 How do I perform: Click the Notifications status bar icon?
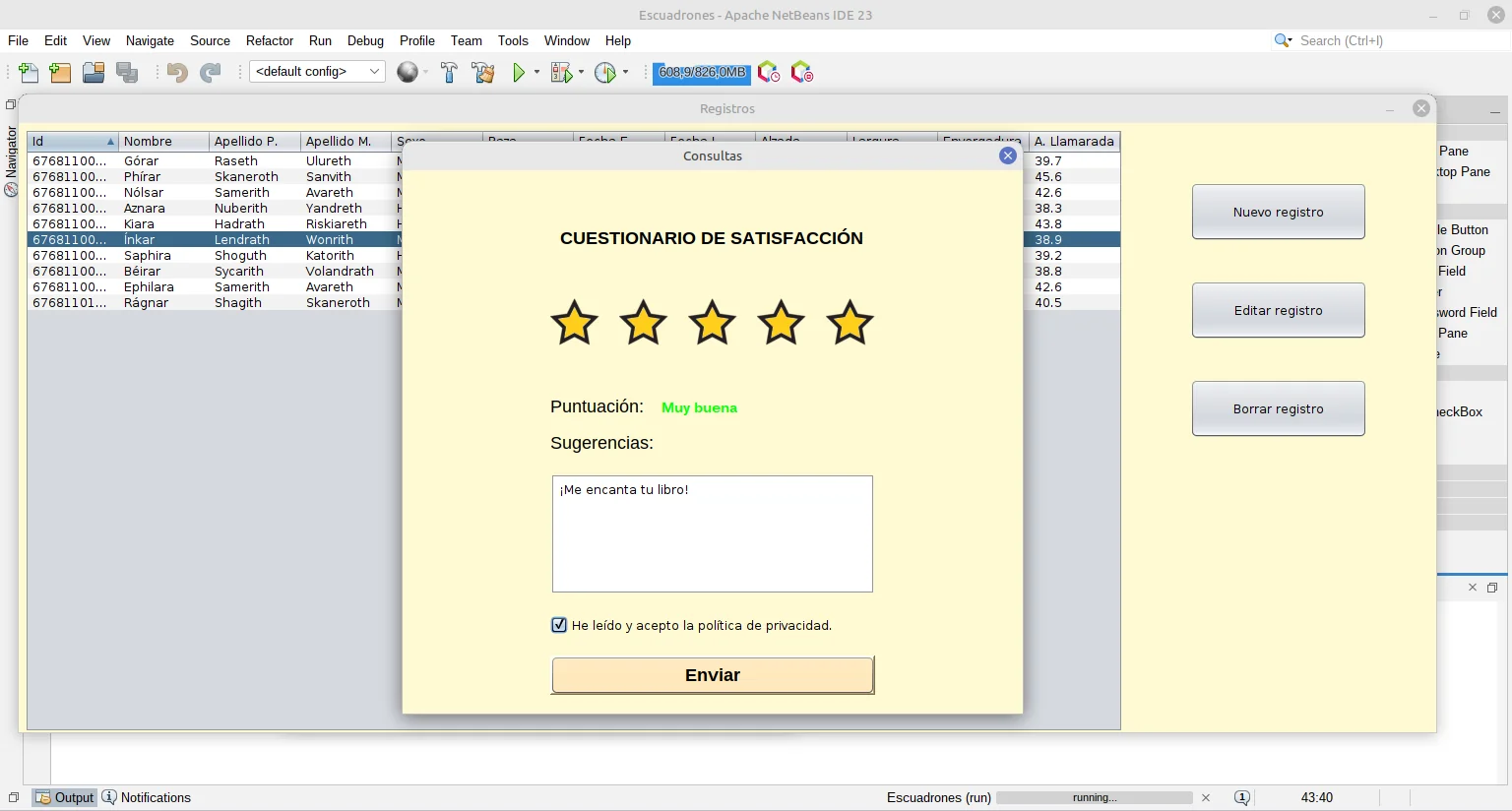point(109,797)
